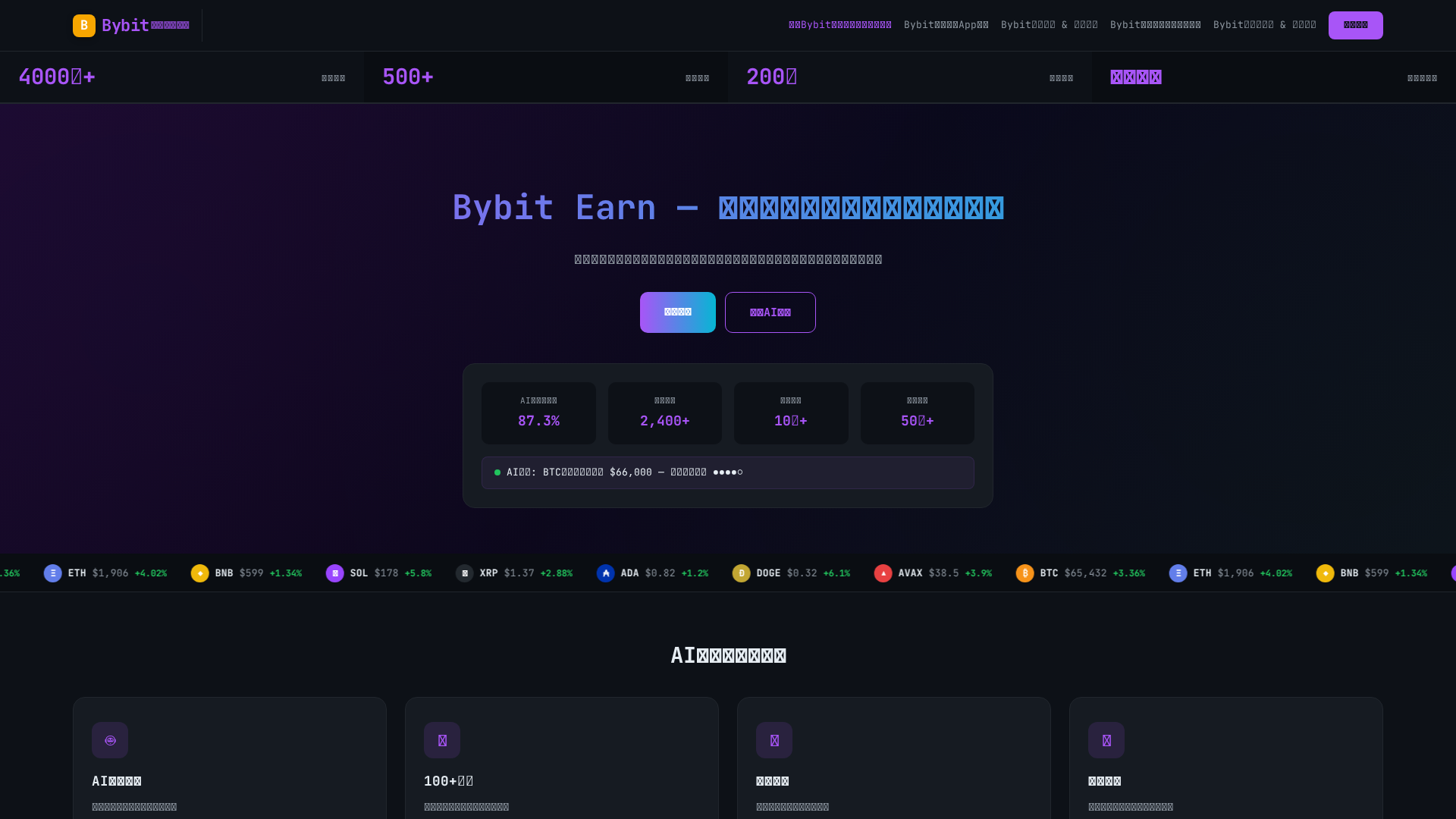This screenshot has height=819, width=1456.
Task: Click the ETH token icon
Action: tap(53, 573)
